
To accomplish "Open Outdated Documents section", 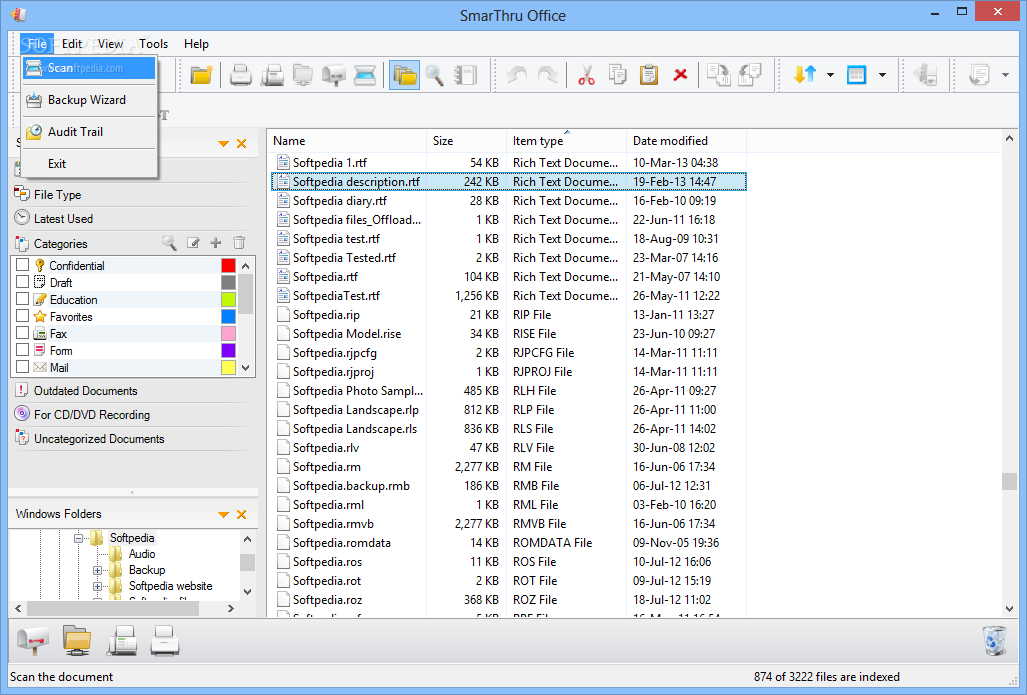I will pyautogui.click(x=86, y=391).
